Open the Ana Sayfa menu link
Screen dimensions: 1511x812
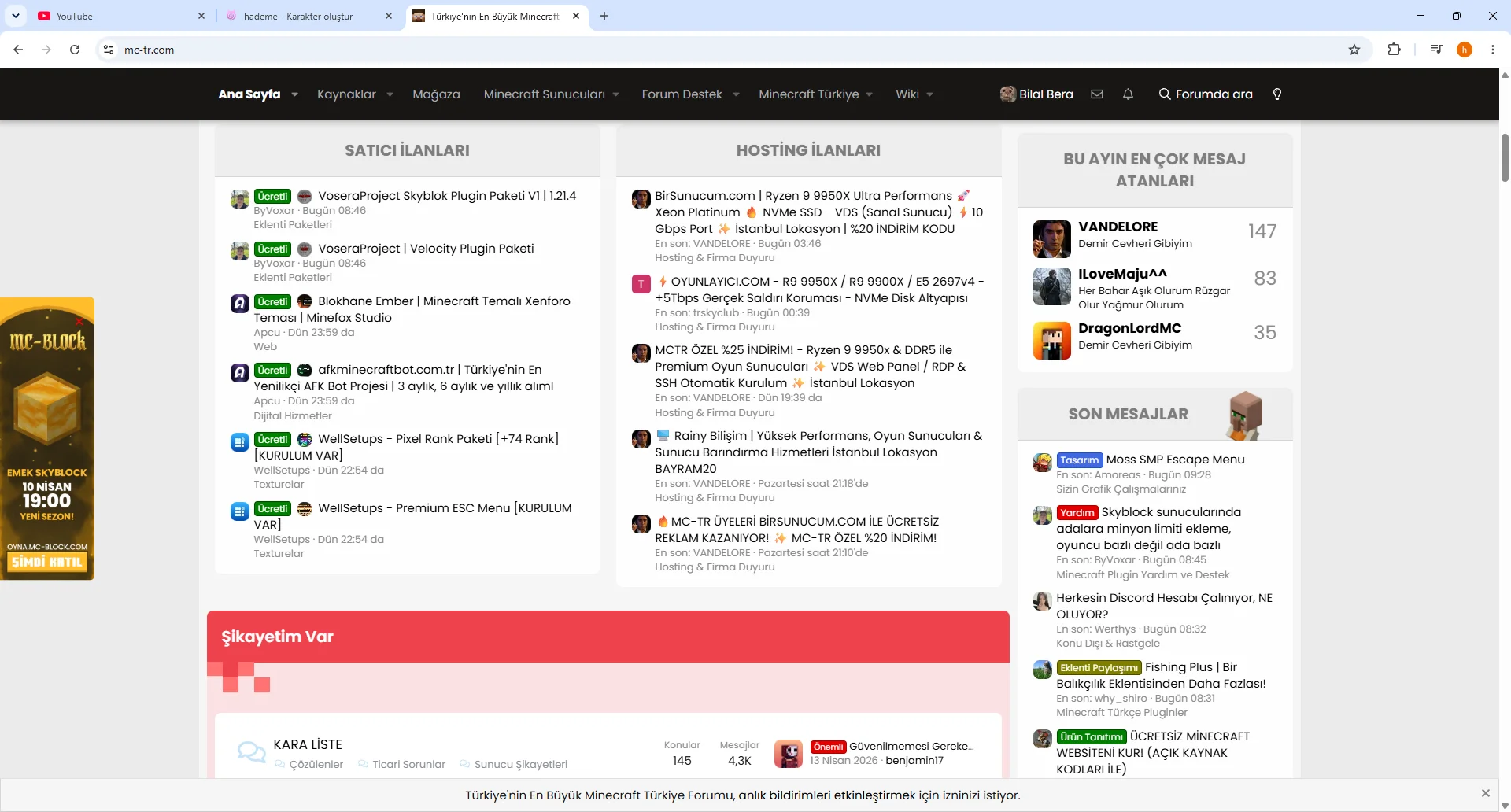click(249, 94)
